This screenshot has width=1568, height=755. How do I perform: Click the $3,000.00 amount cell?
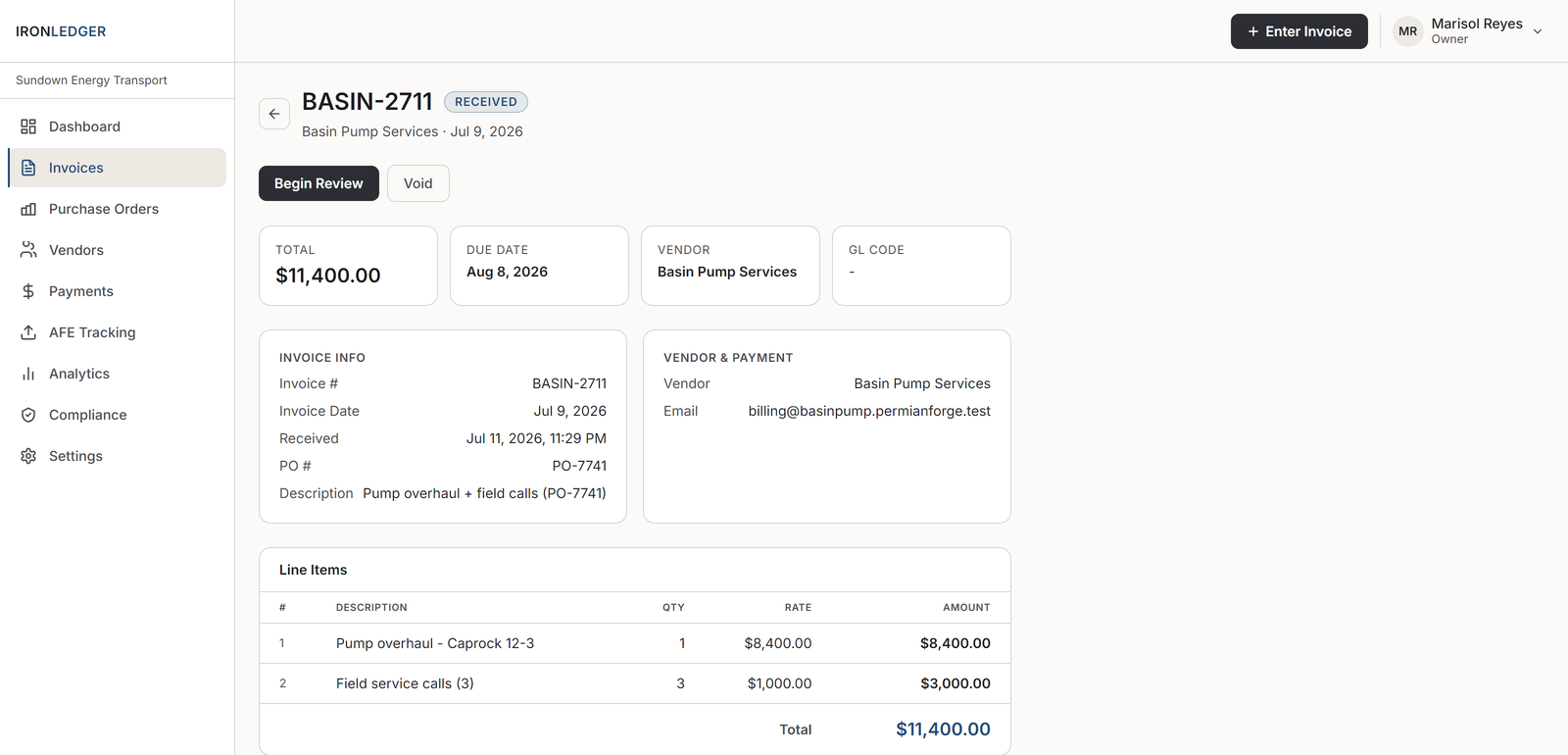(x=955, y=683)
